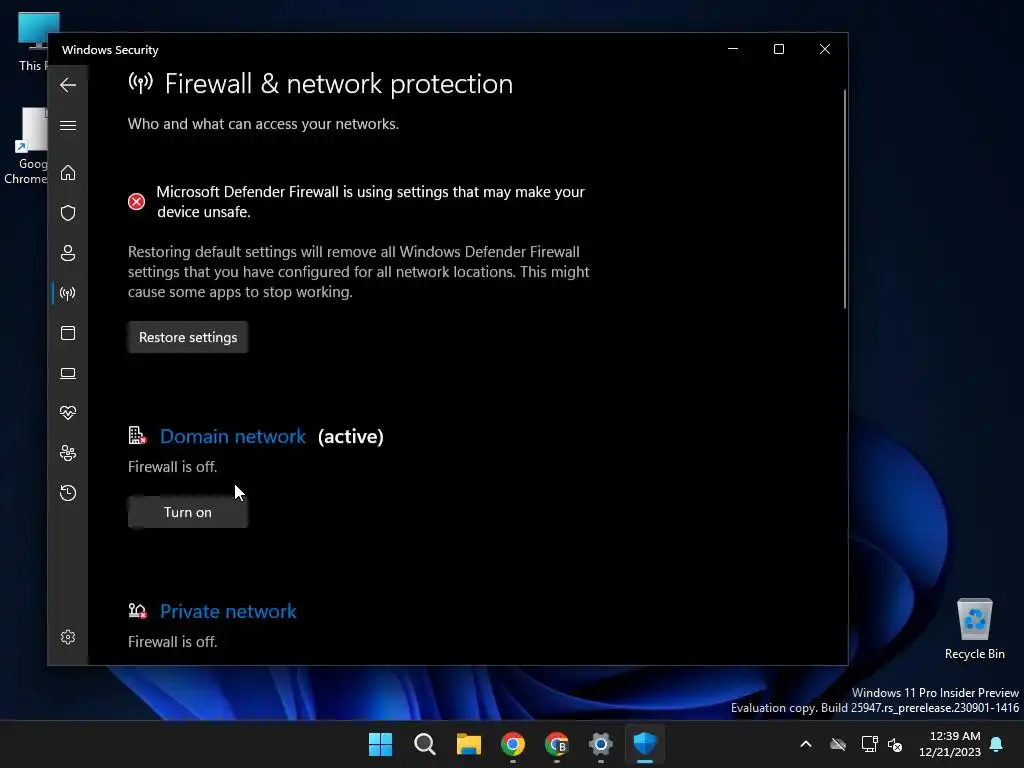Screen dimensions: 1024x768
Task: Open Family options sidebar icon
Action: [x=68, y=453]
